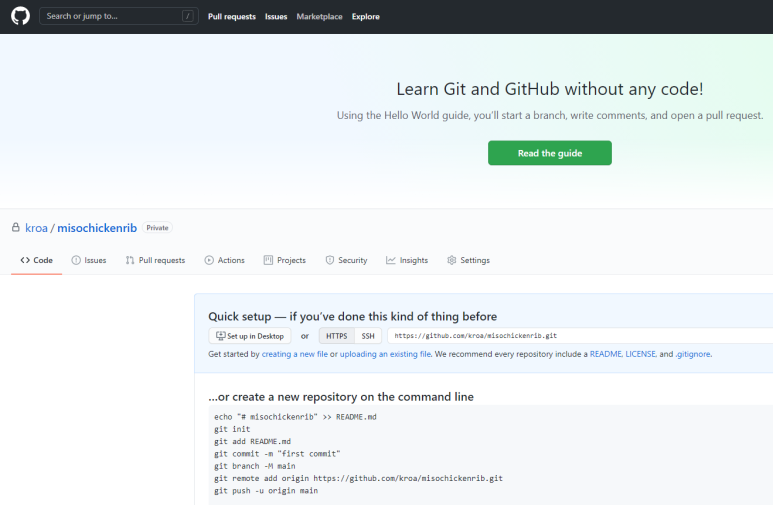Click the Pull requests tab branch icon
The image size is (773, 505).
pos(130,260)
